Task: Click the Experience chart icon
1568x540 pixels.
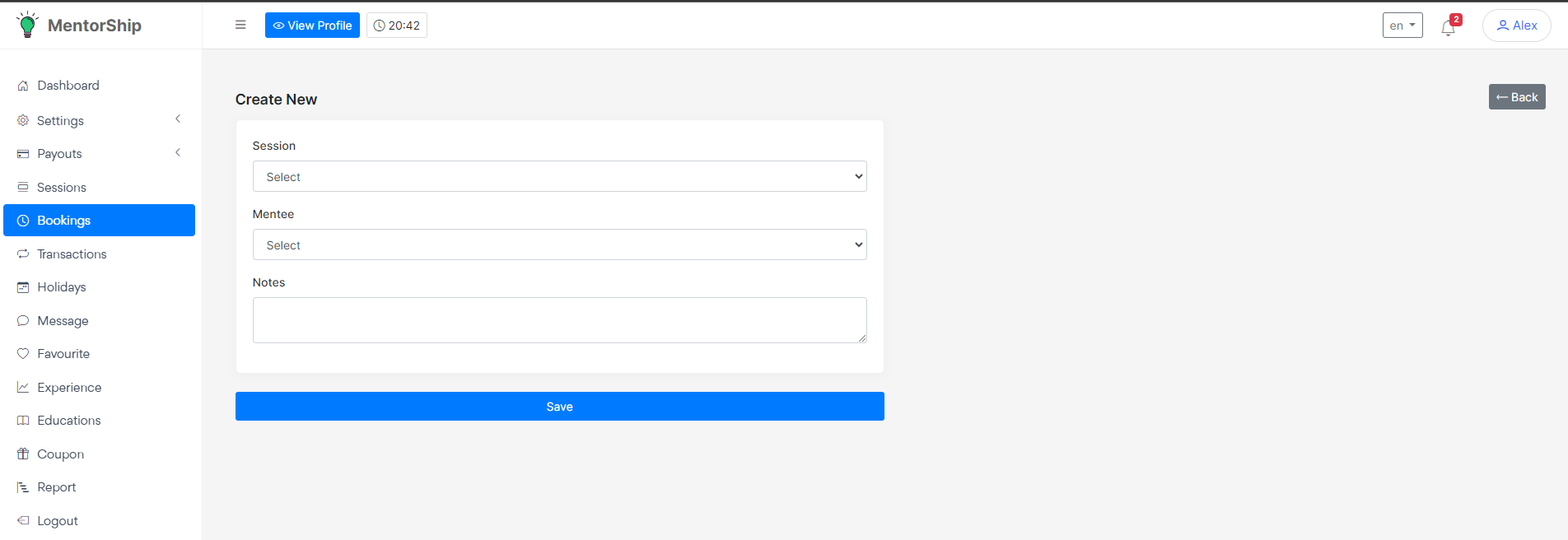Action: point(23,387)
